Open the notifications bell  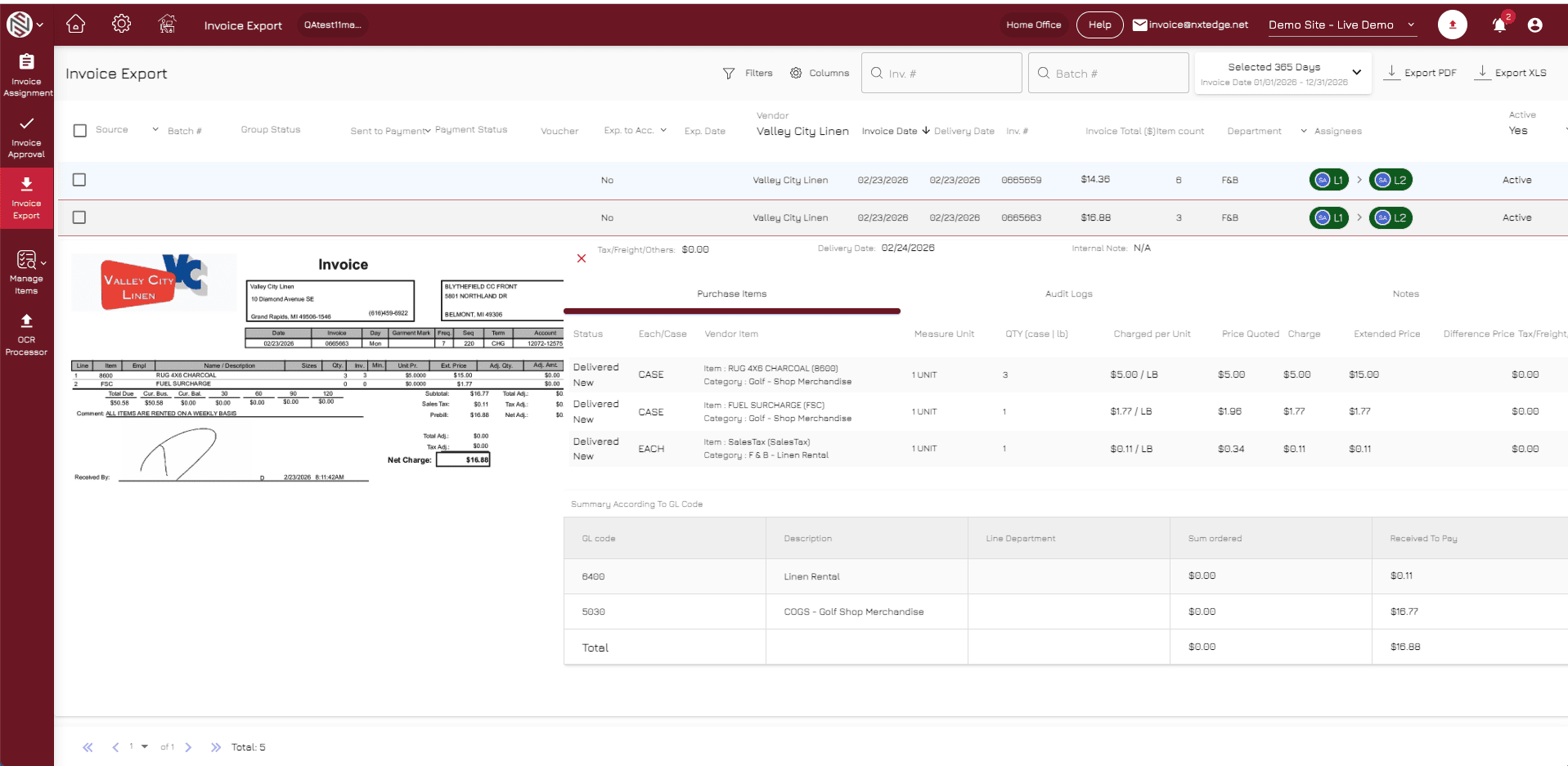click(1499, 25)
